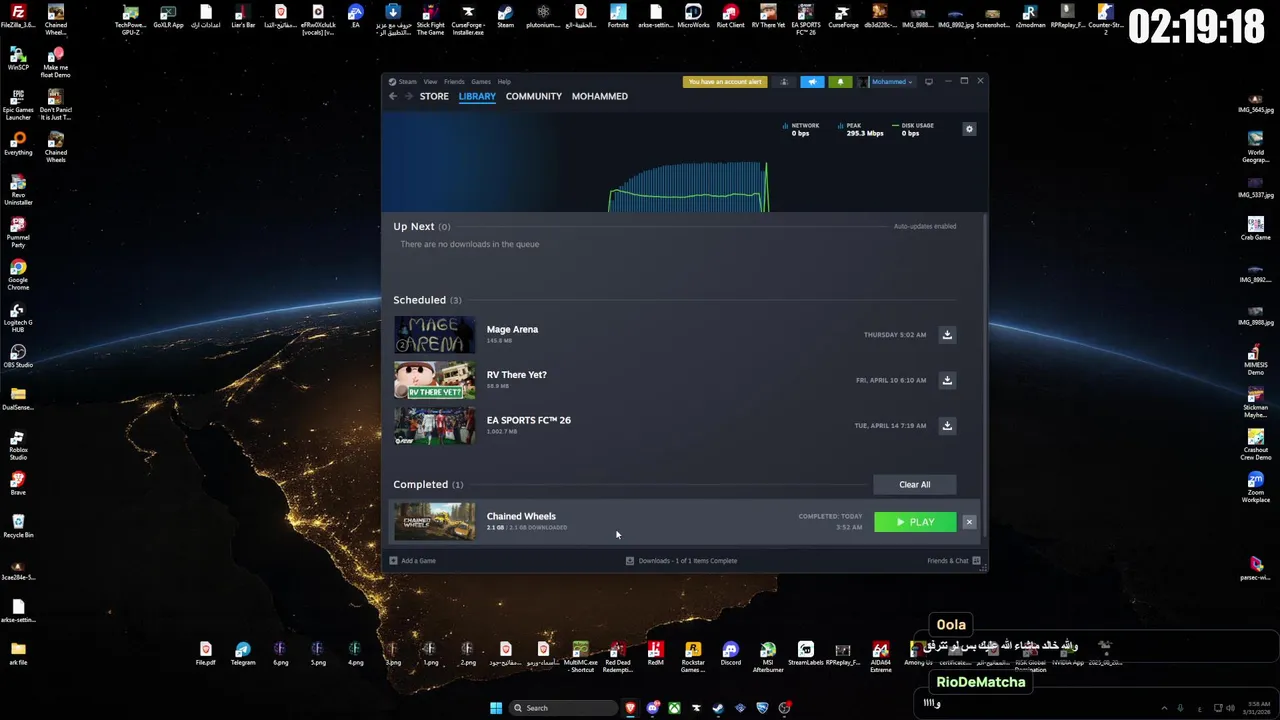Open the Steam announcements megaphone button
The image size is (1280, 720).
tap(812, 82)
